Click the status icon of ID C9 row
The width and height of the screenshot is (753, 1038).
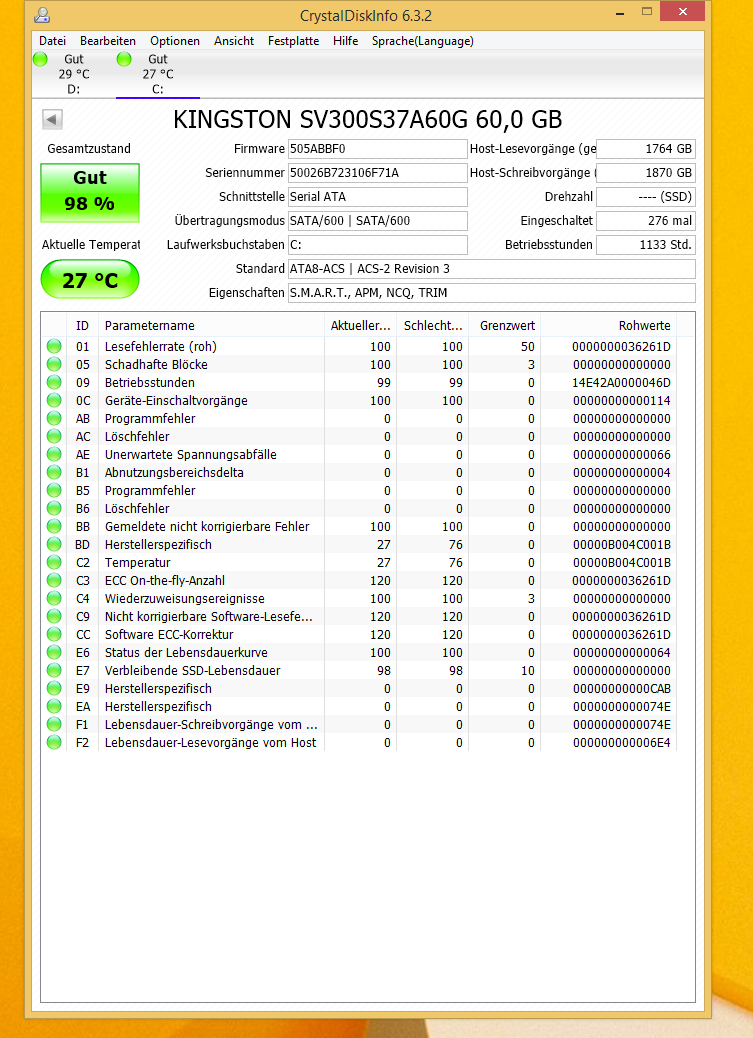(54, 616)
